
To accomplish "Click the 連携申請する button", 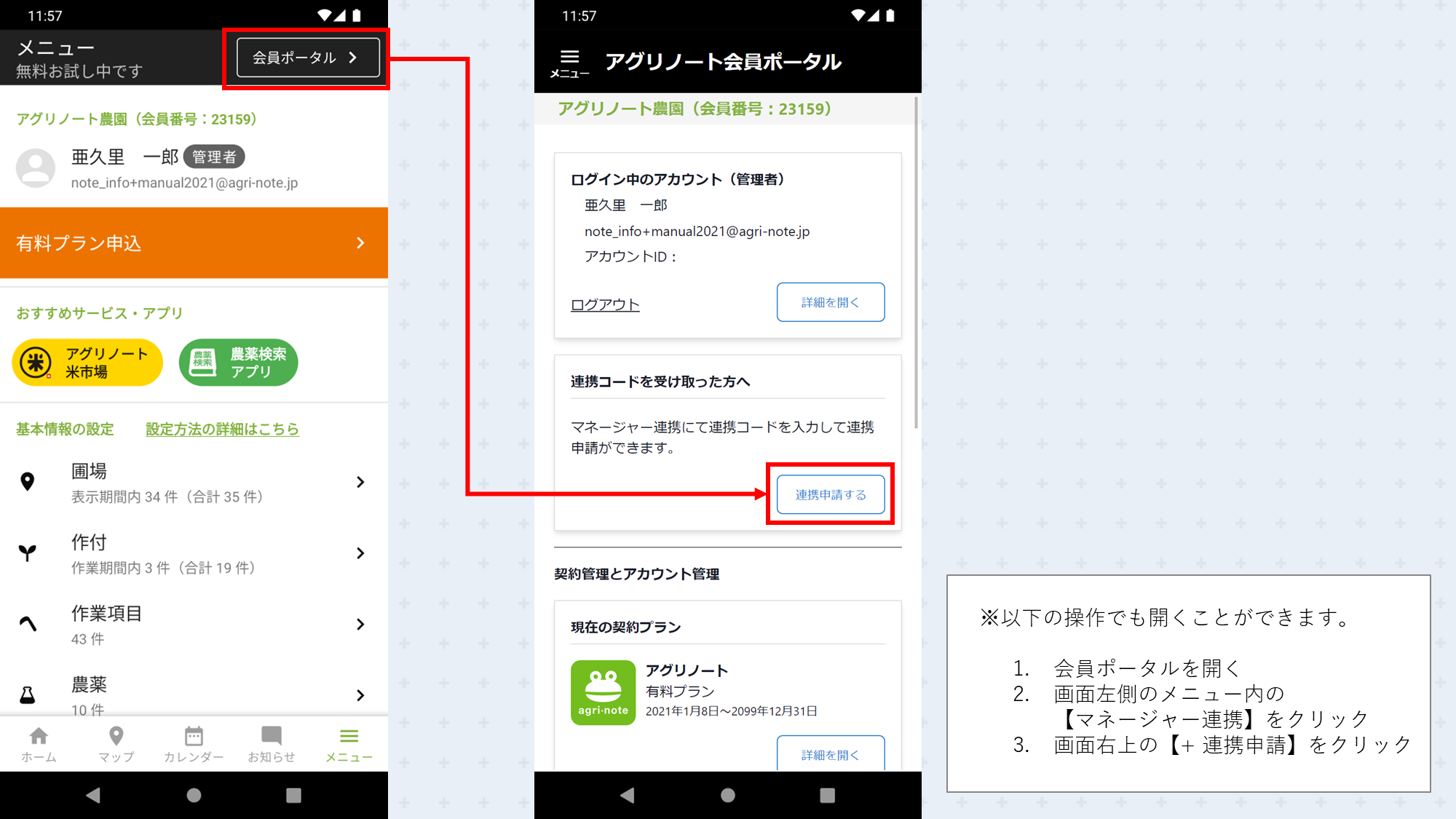I will click(x=831, y=494).
